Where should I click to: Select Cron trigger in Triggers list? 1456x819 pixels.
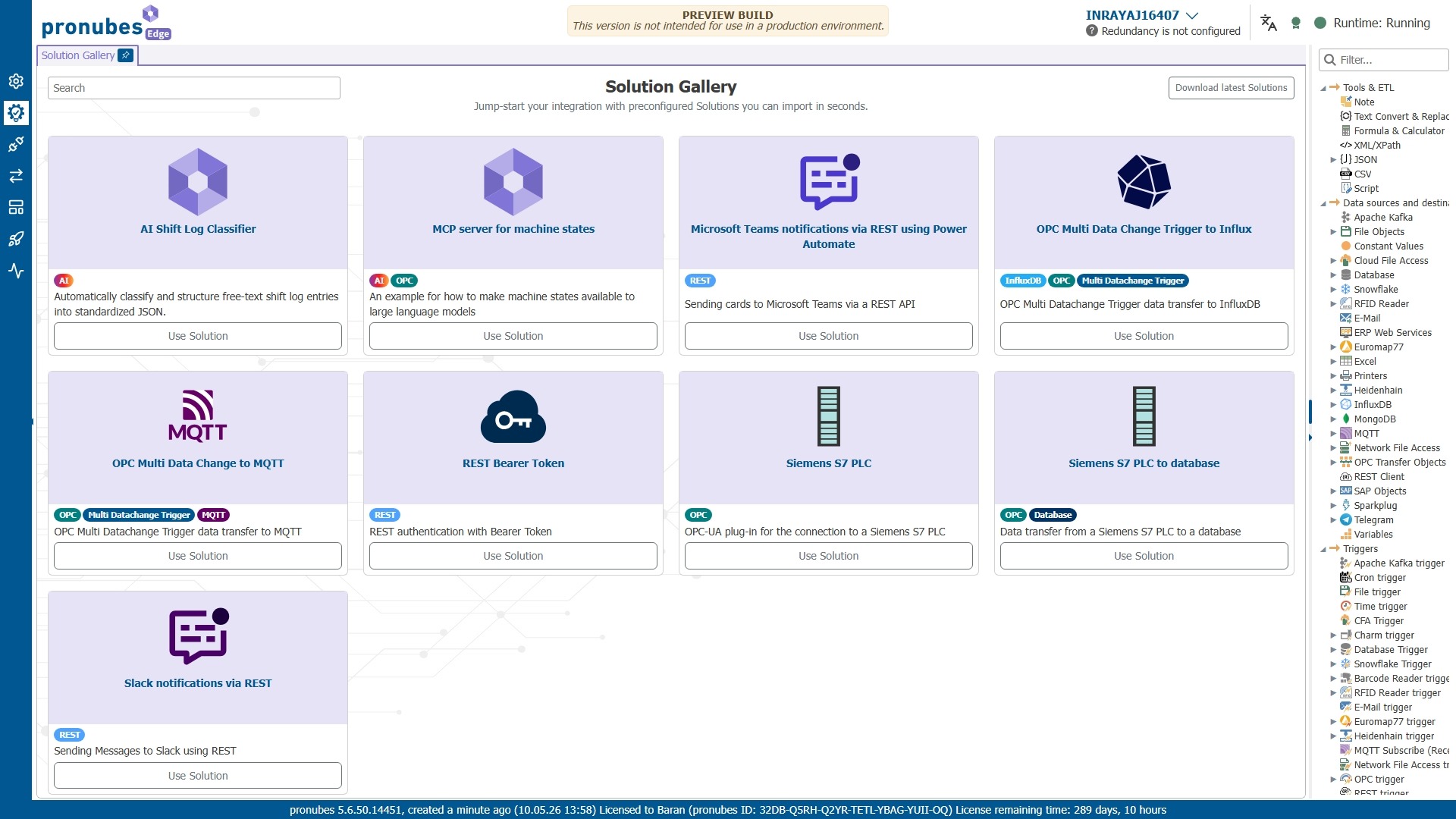point(1380,578)
